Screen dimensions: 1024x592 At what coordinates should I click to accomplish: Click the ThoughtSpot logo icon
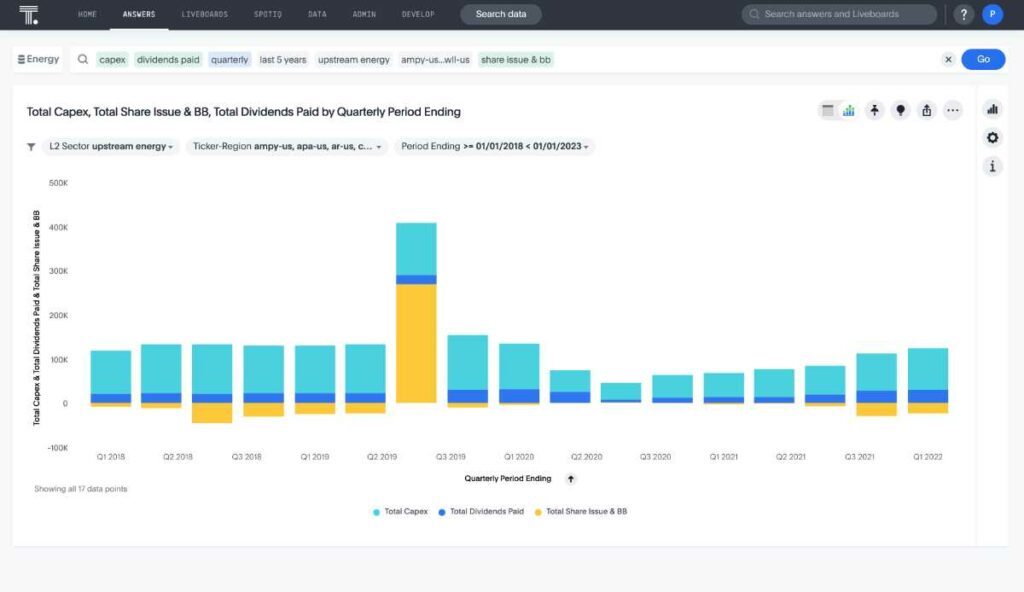(28, 14)
